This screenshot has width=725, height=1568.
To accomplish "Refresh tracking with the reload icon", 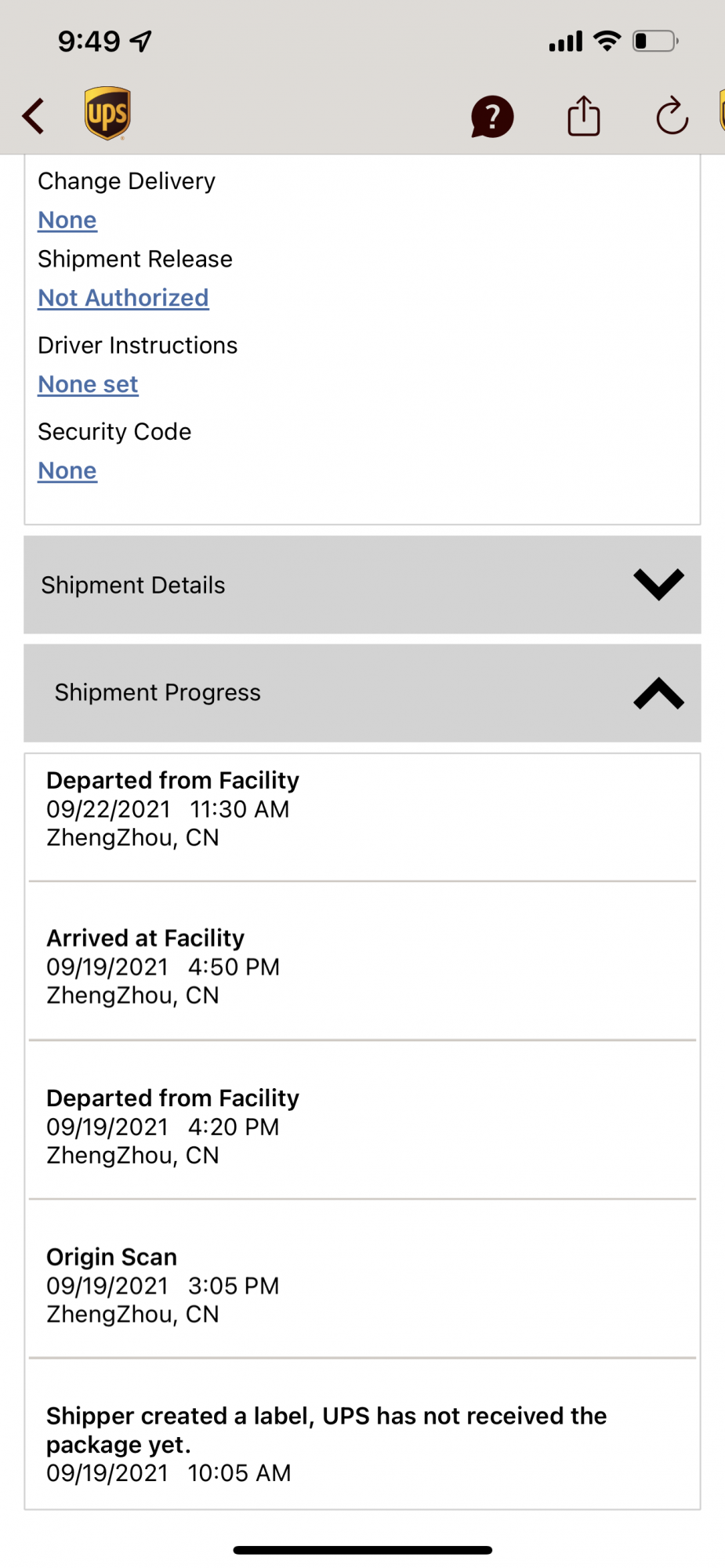I will click(672, 117).
